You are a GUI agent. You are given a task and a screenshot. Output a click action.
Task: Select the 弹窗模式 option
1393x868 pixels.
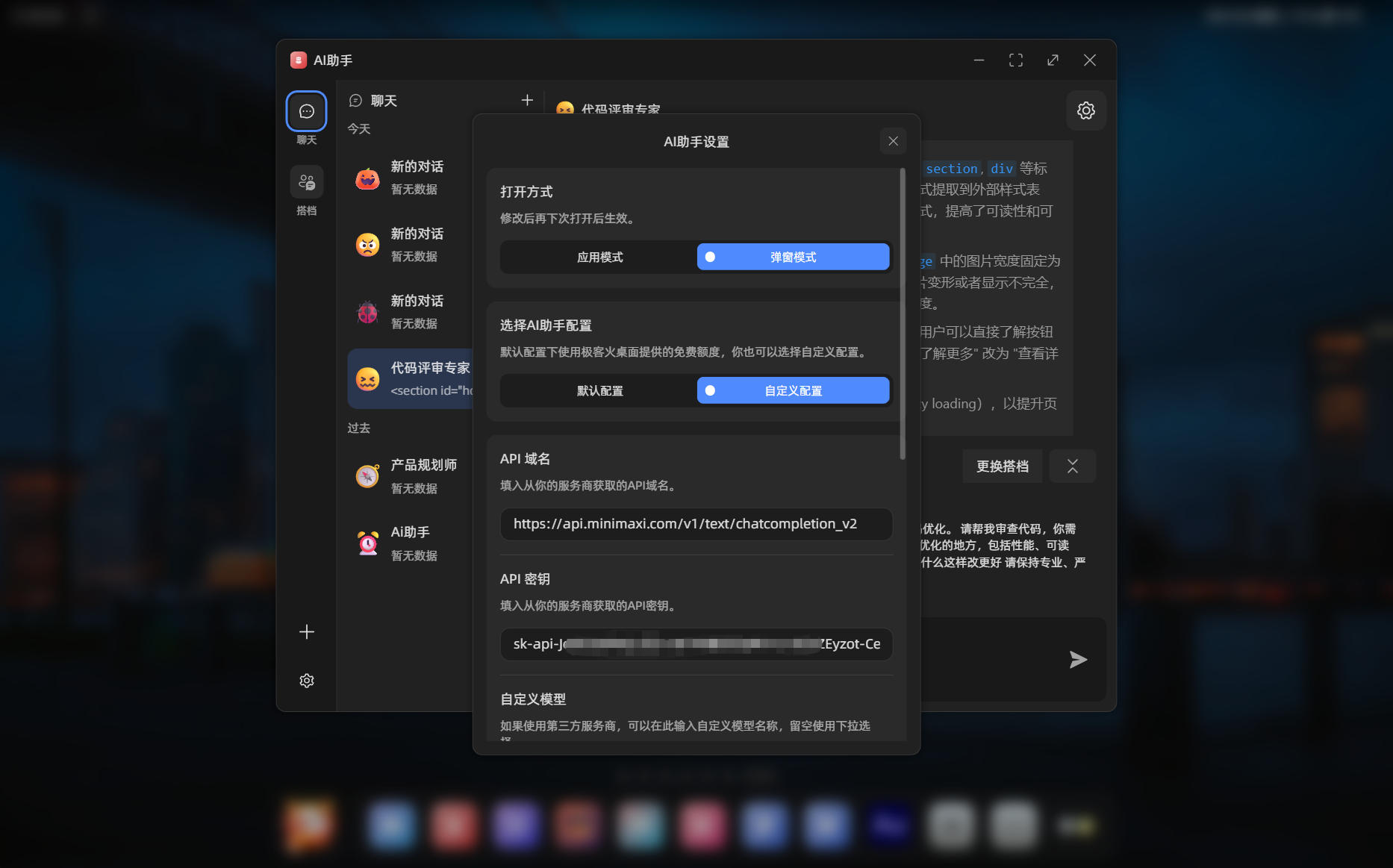coord(793,257)
